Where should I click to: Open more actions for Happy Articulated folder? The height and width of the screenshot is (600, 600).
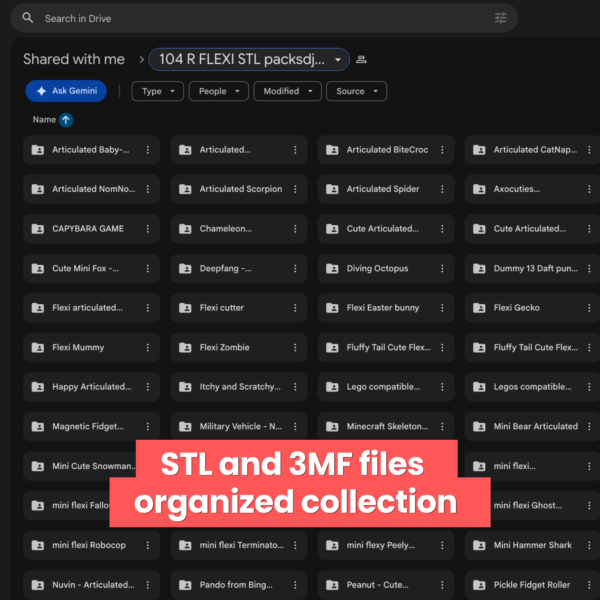pos(148,387)
